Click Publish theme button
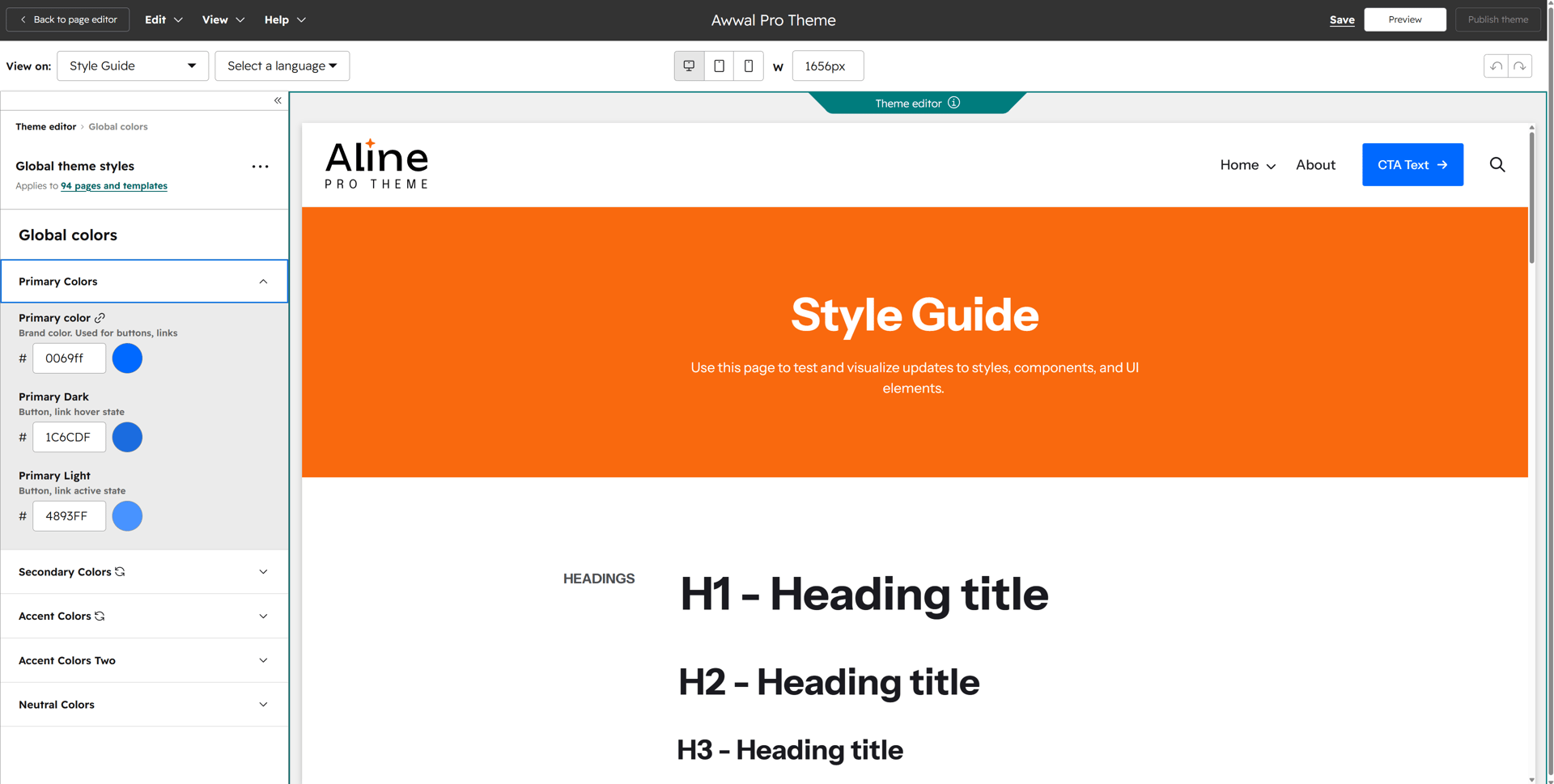Image resolution: width=1554 pixels, height=784 pixels. (x=1497, y=19)
